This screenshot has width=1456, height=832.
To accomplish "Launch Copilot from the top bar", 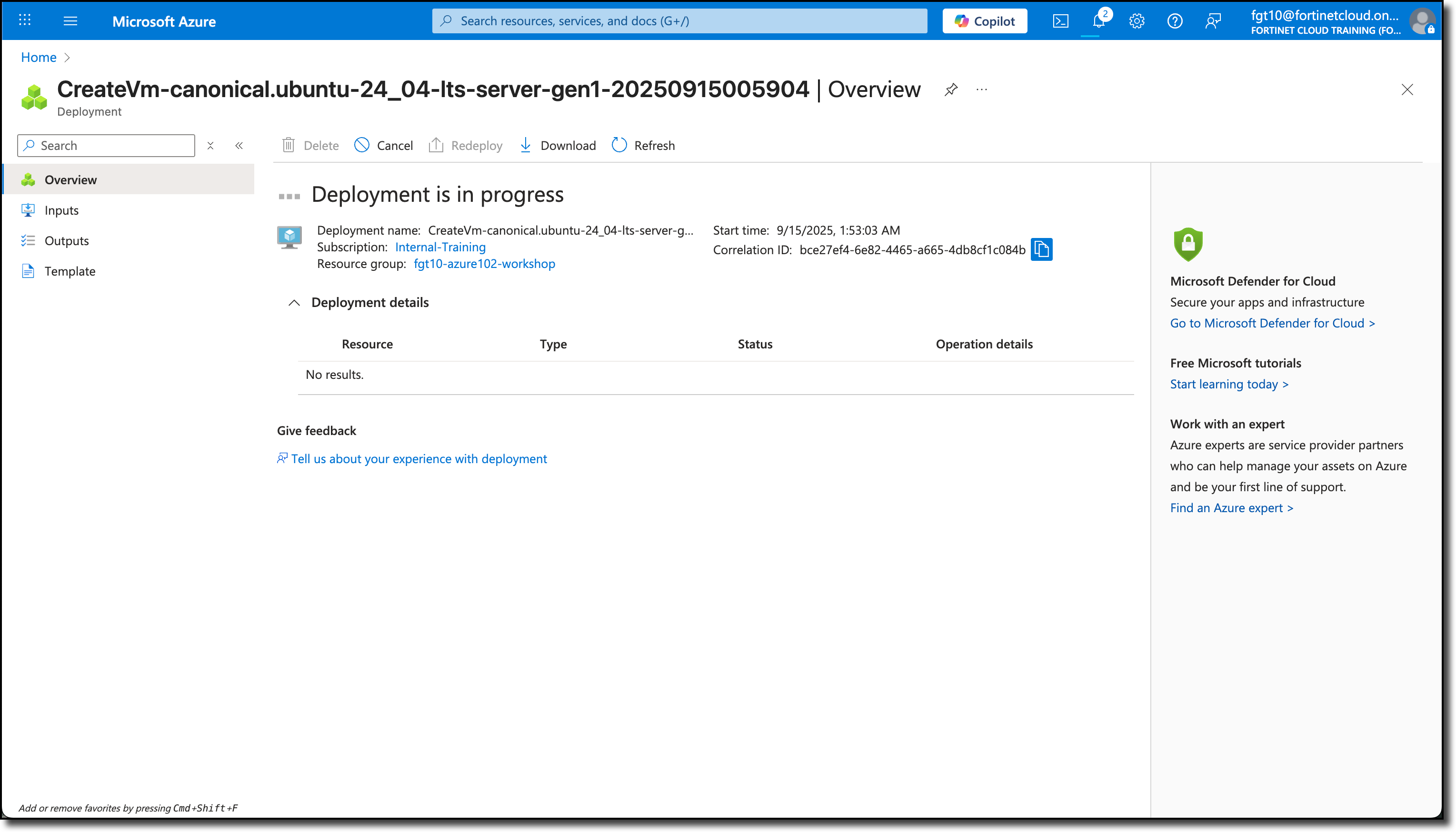I will [x=984, y=20].
